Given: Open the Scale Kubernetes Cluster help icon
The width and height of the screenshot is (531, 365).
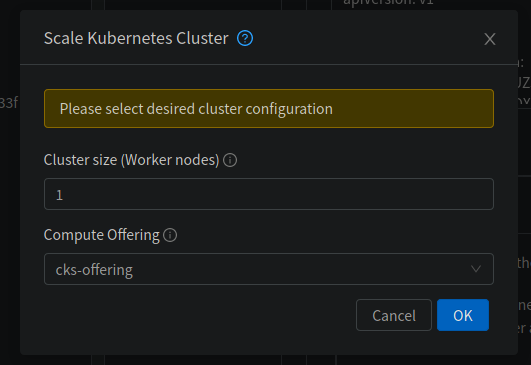Looking at the screenshot, I should [245, 38].
